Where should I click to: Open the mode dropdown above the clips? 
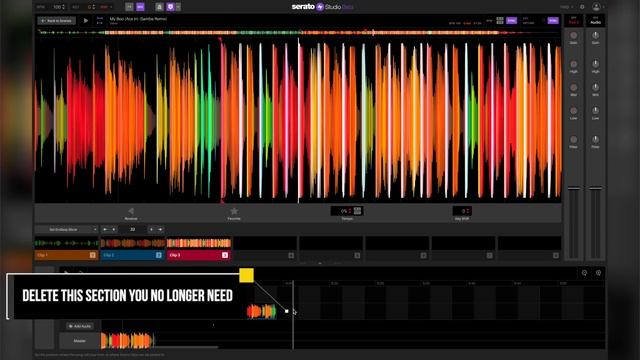tap(66, 229)
